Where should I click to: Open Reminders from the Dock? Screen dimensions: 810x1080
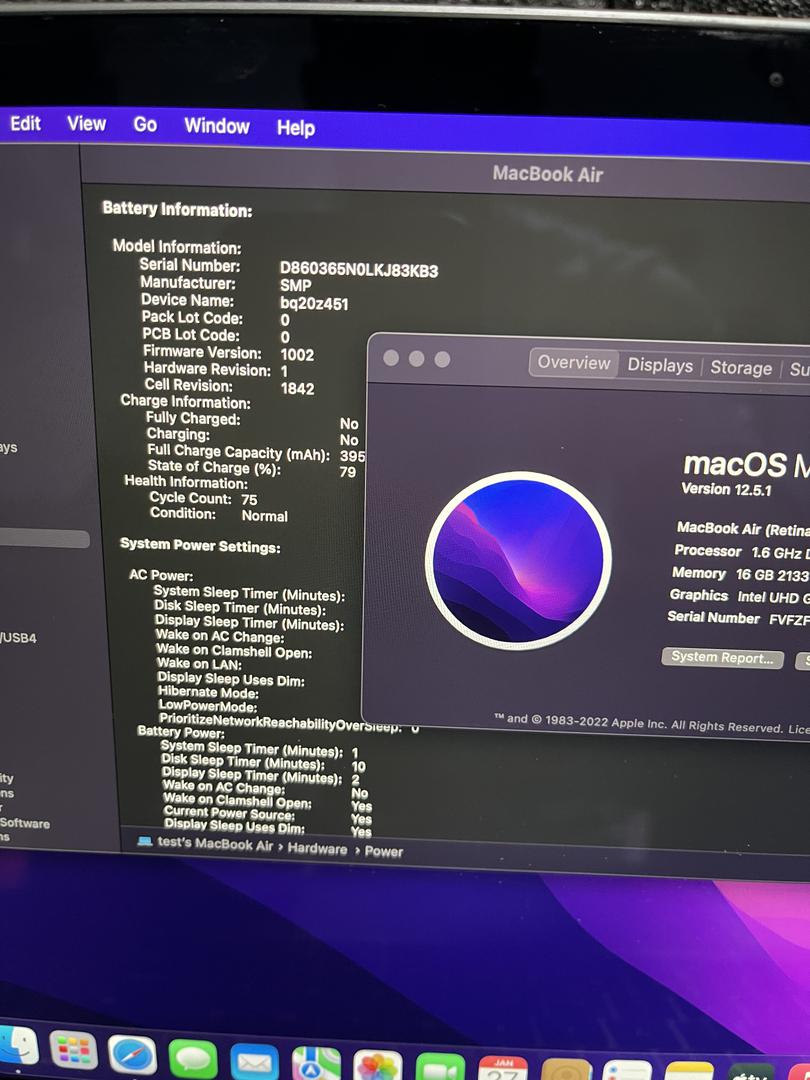click(x=627, y=1070)
